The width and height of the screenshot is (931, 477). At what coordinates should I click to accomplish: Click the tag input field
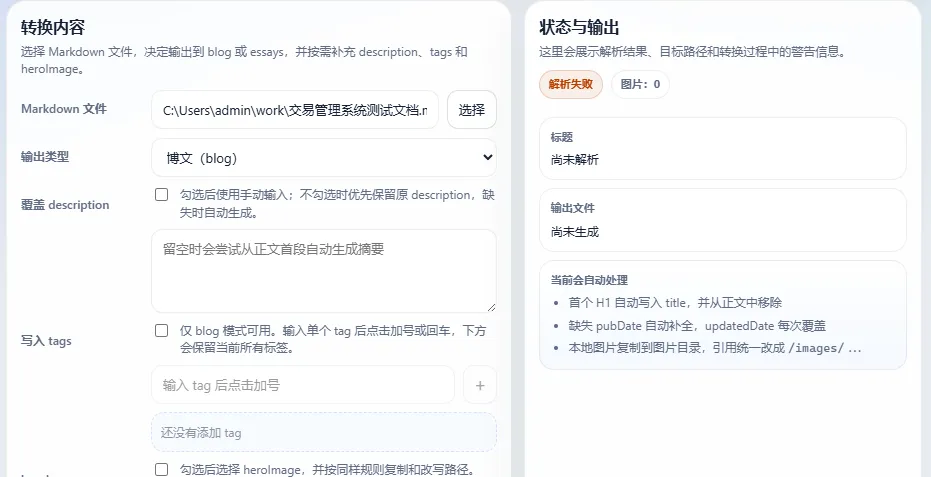pos(302,385)
